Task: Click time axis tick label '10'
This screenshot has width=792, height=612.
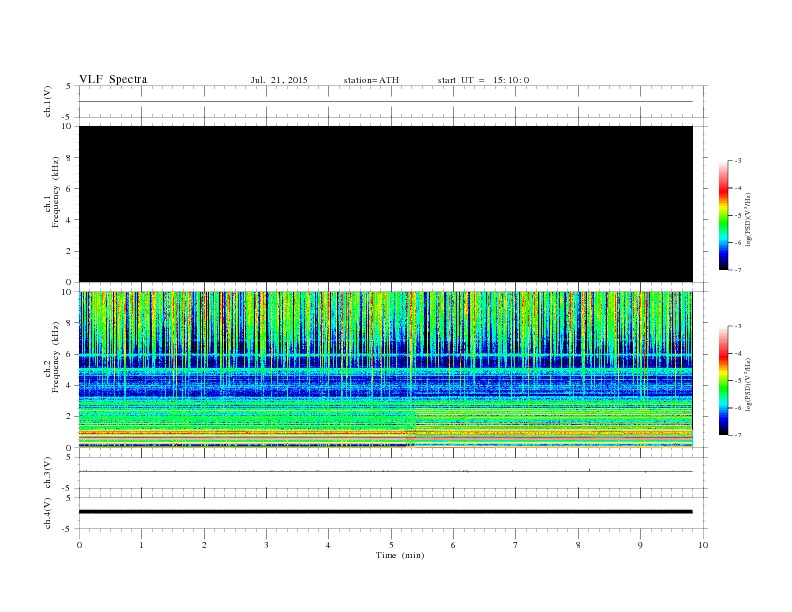Action: 703,545
